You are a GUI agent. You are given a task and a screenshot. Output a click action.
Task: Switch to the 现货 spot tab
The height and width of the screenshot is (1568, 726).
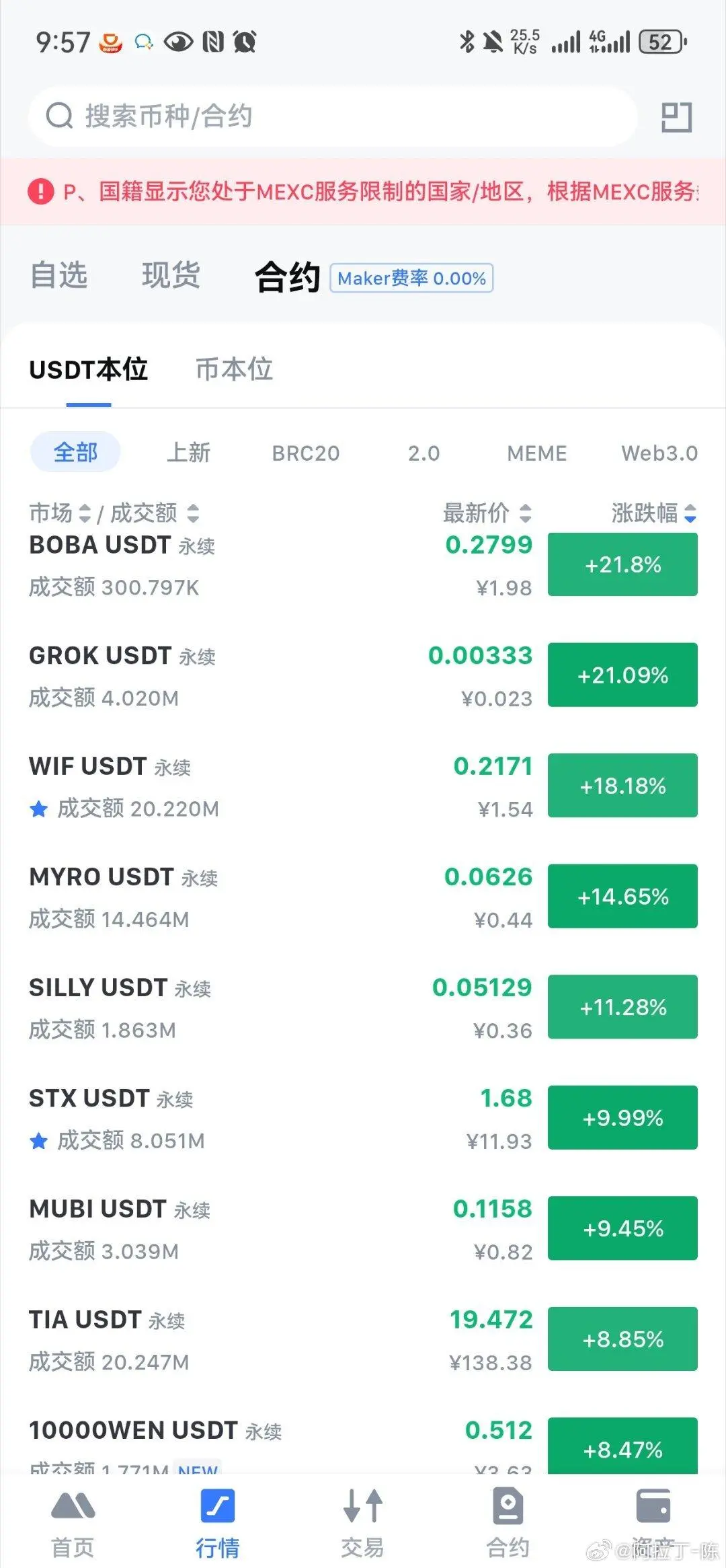[x=171, y=275]
